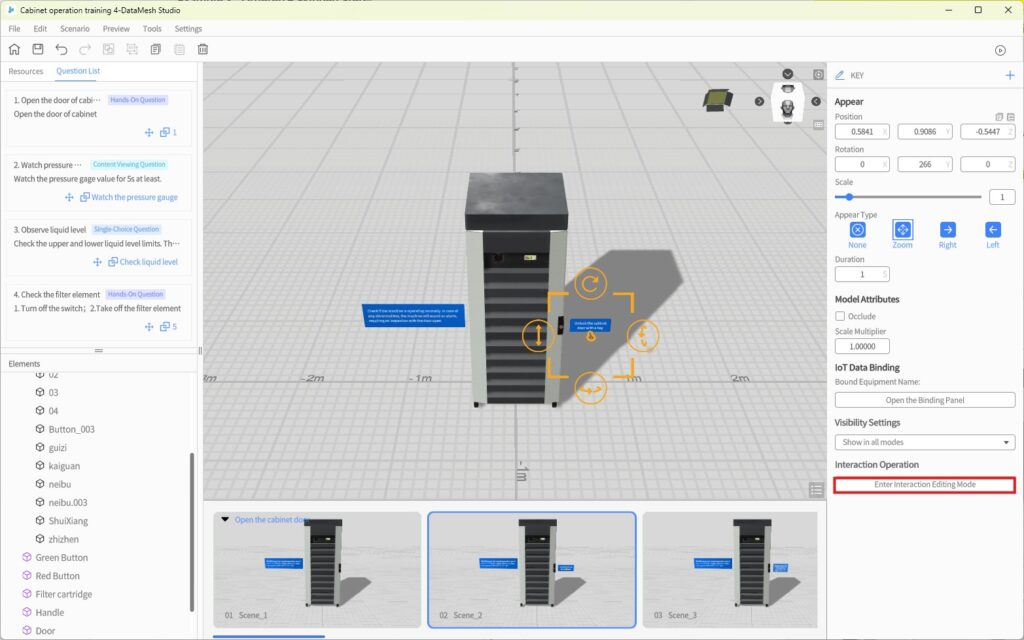Collapse the scene group triangle above Scene_1

[x=225, y=520]
